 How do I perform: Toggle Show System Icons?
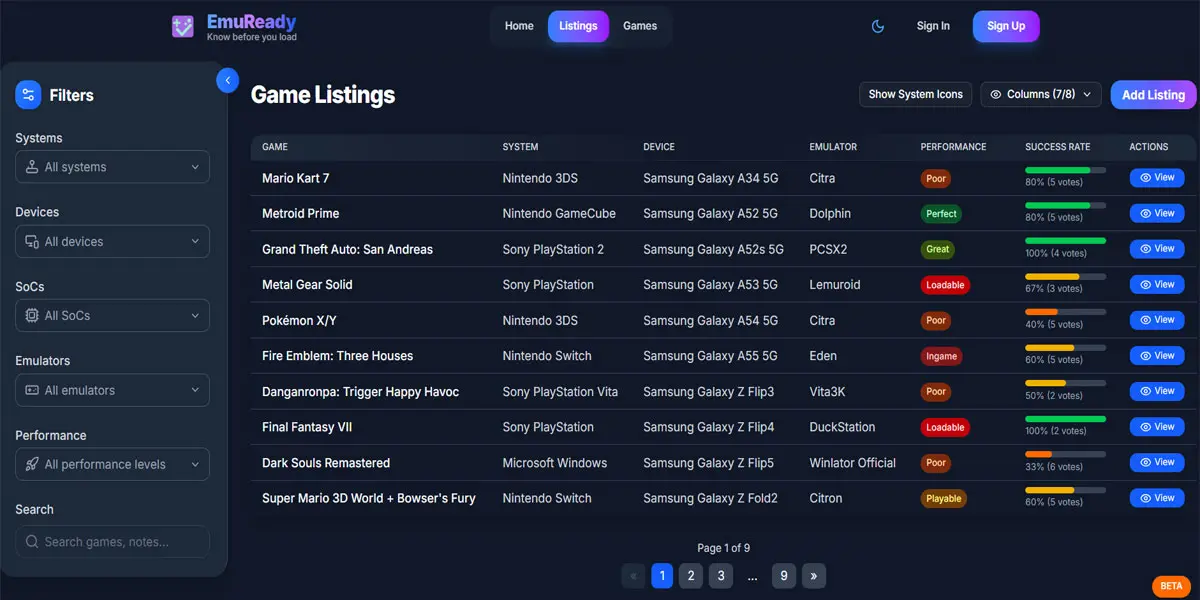(915, 94)
